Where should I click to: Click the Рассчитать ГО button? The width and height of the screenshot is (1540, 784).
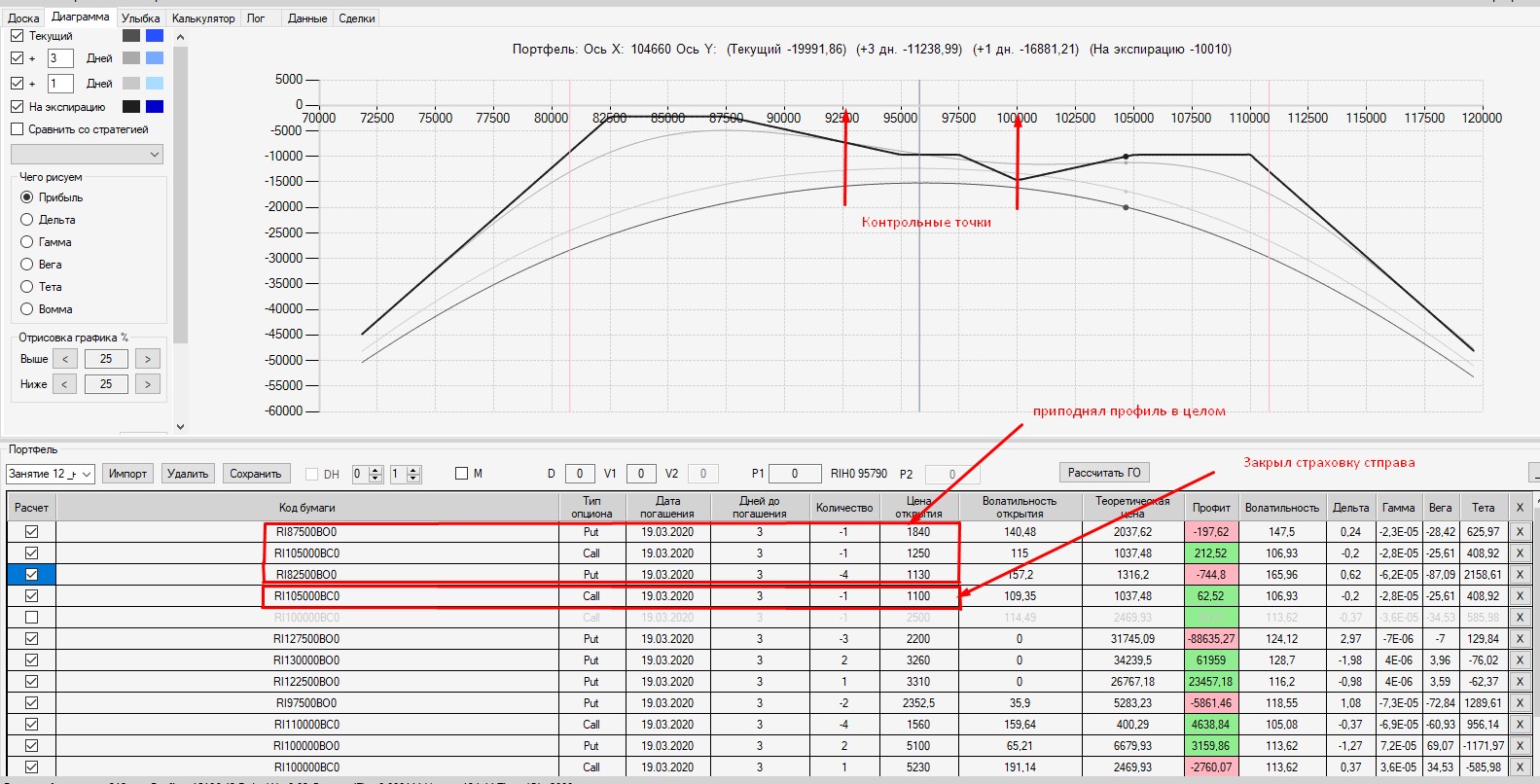point(1104,473)
